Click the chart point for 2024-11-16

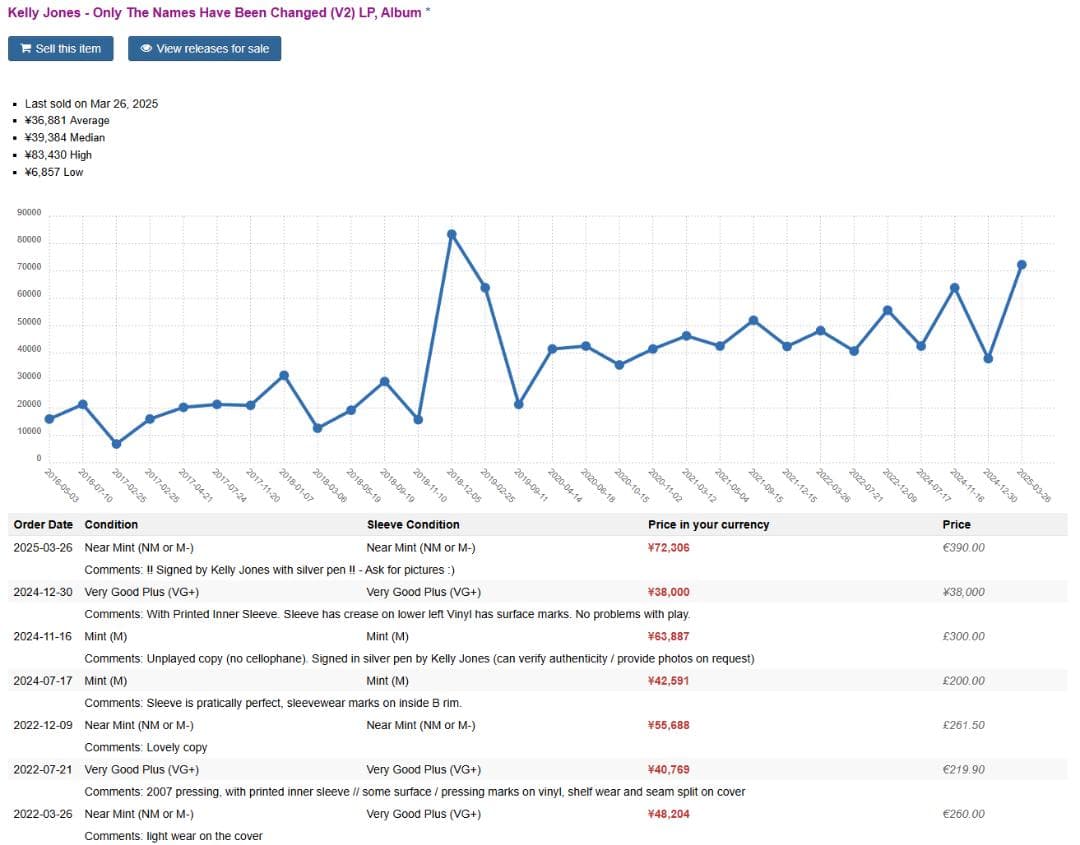(x=954, y=288)
